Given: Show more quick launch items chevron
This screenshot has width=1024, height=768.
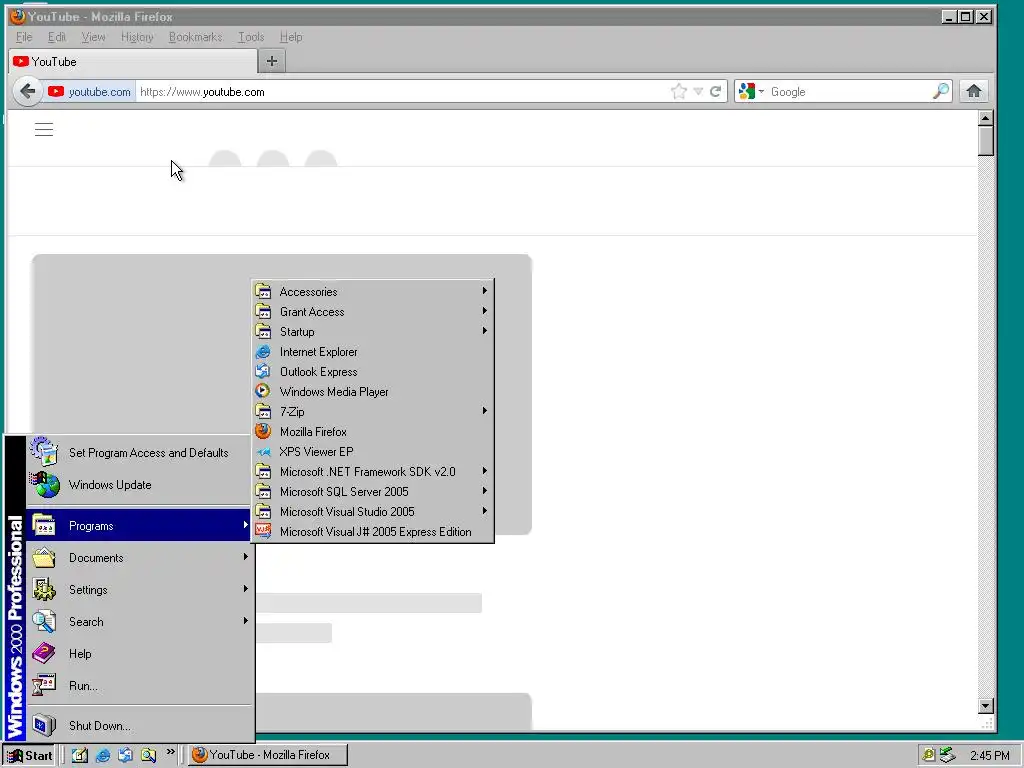Looking at the screenshot, I should tap(170, 752).
